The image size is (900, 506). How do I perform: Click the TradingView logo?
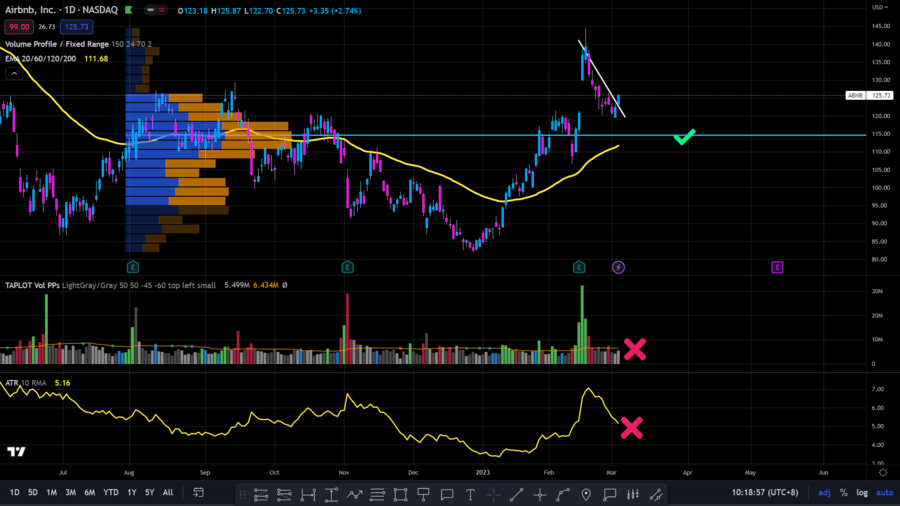click(x=16, y=451)
